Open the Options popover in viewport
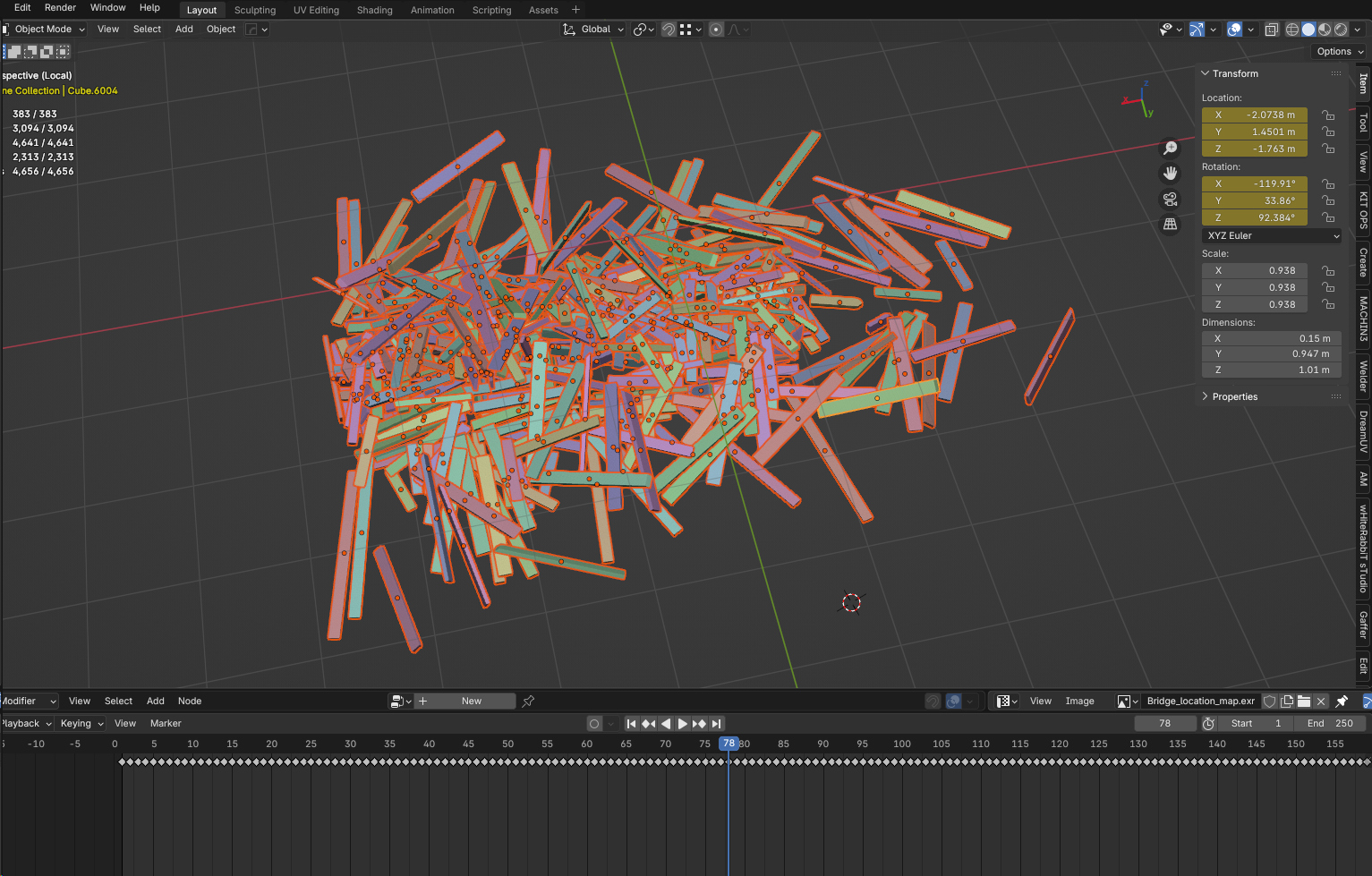The image size is (1372, 876). 1339,52
